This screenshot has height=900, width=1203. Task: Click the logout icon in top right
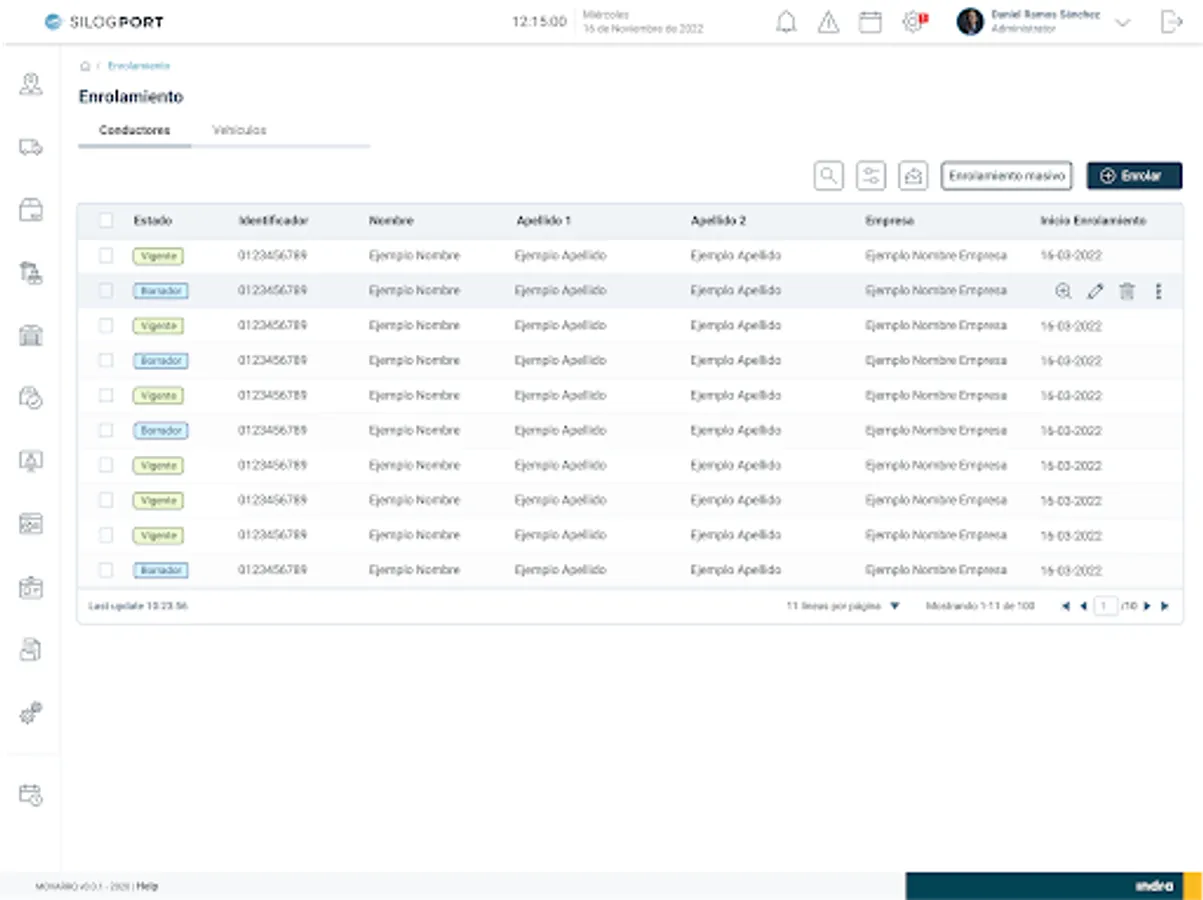(1171, 23)
